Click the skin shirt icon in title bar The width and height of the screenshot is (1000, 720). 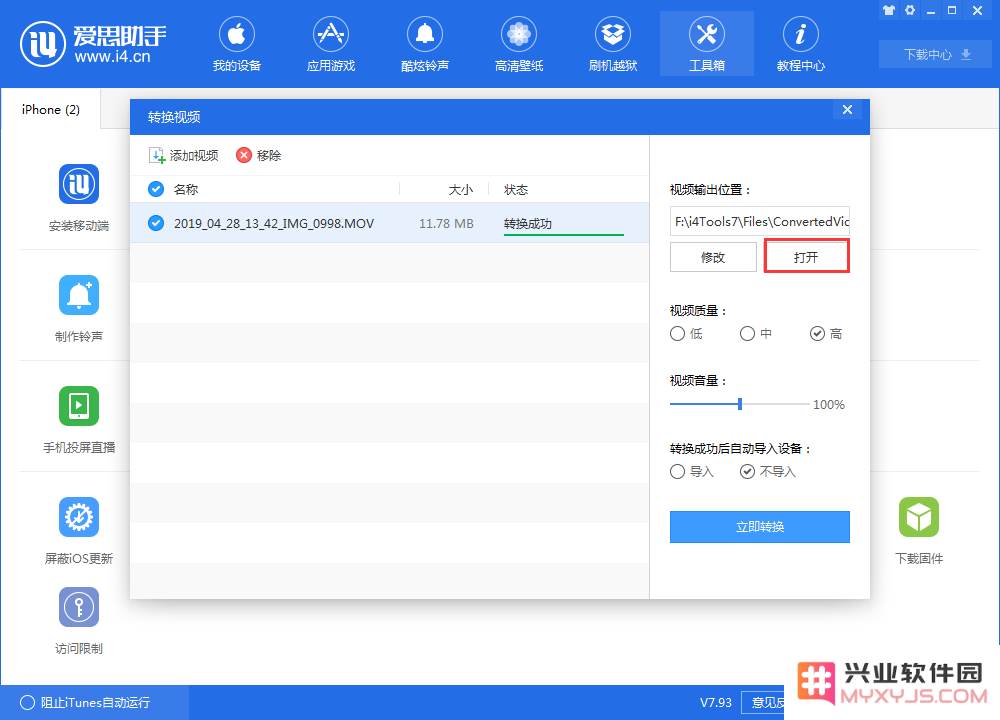point(889,10)
